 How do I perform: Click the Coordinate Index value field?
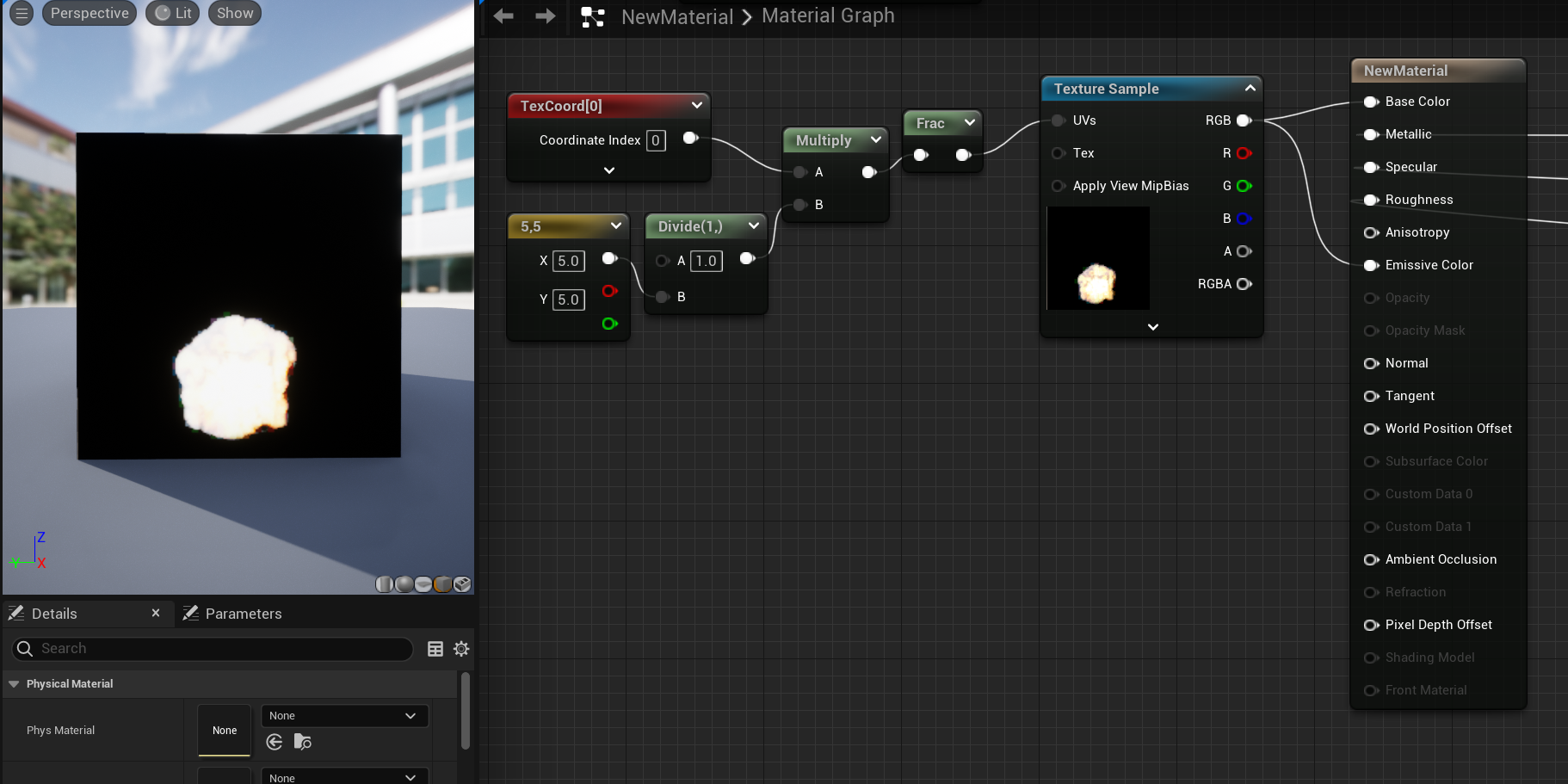tap(656, 140)
